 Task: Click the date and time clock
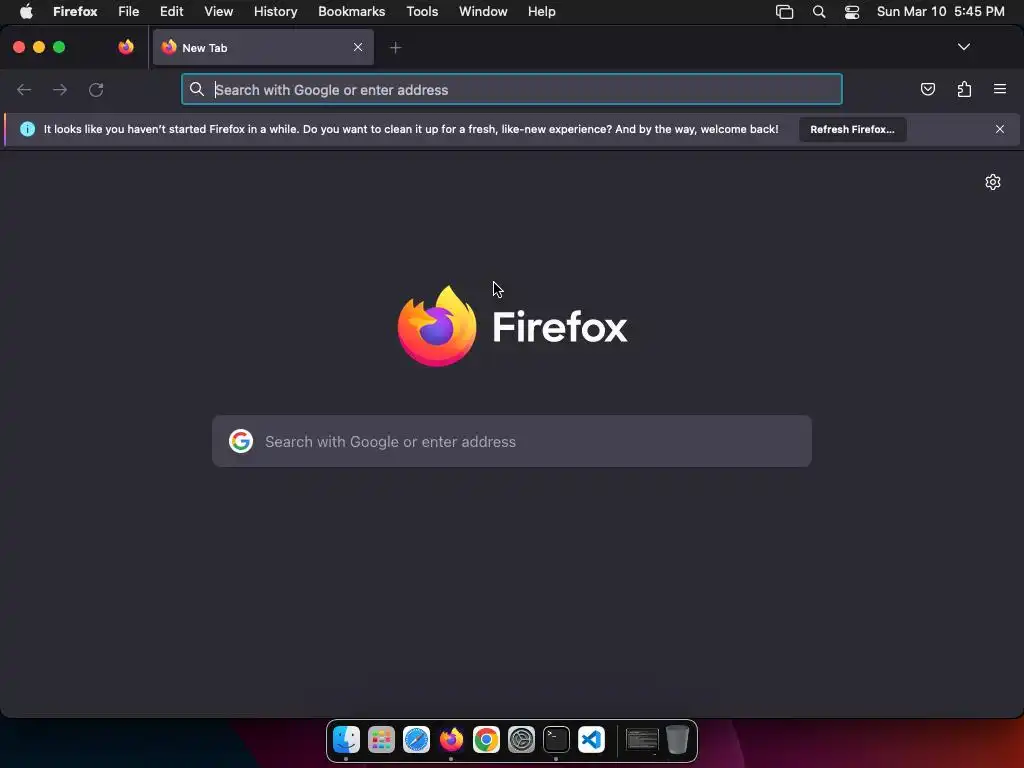pyautogui.click(x=940, y=12)
